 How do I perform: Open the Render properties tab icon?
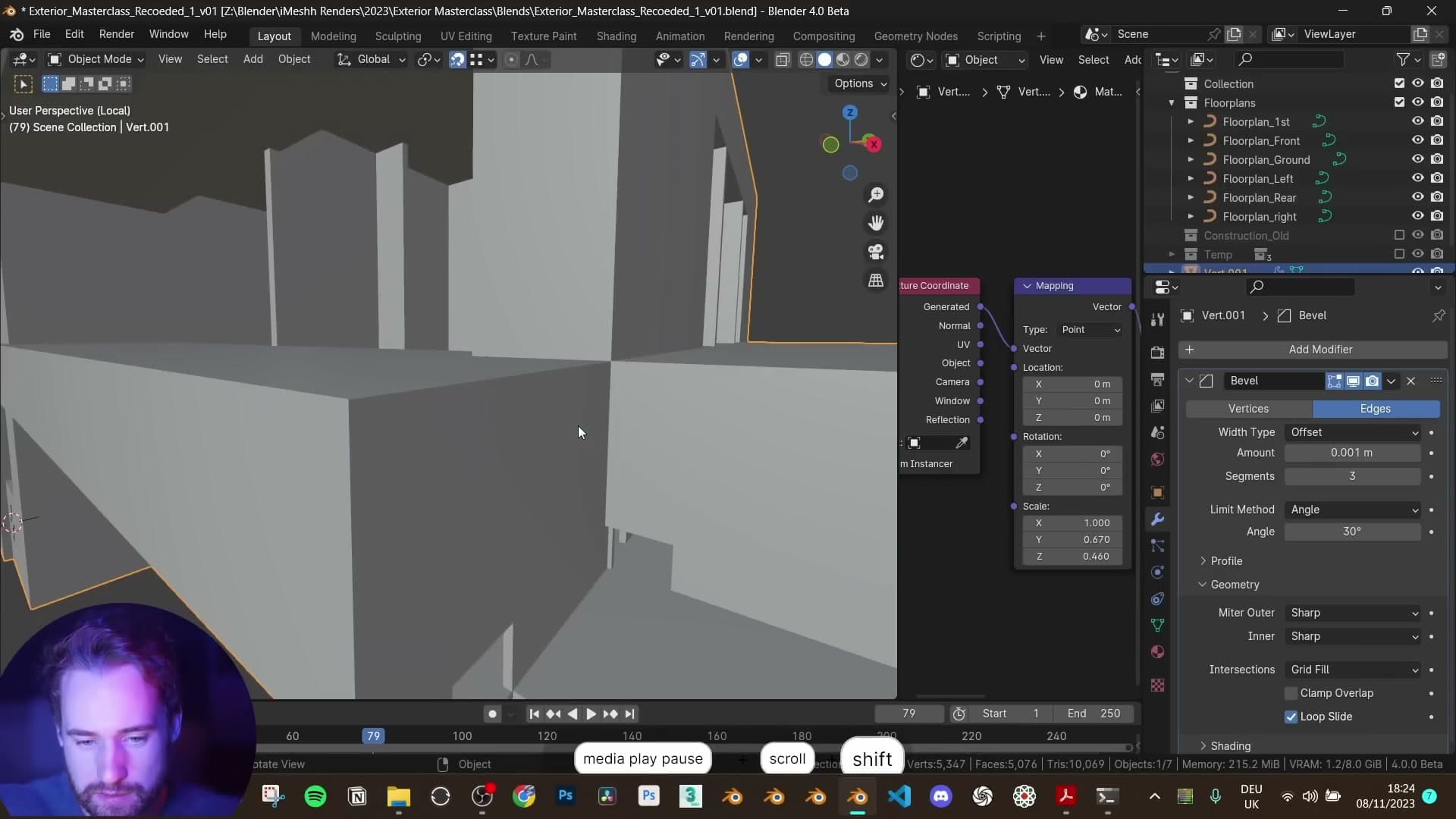tap(1157, 353)
